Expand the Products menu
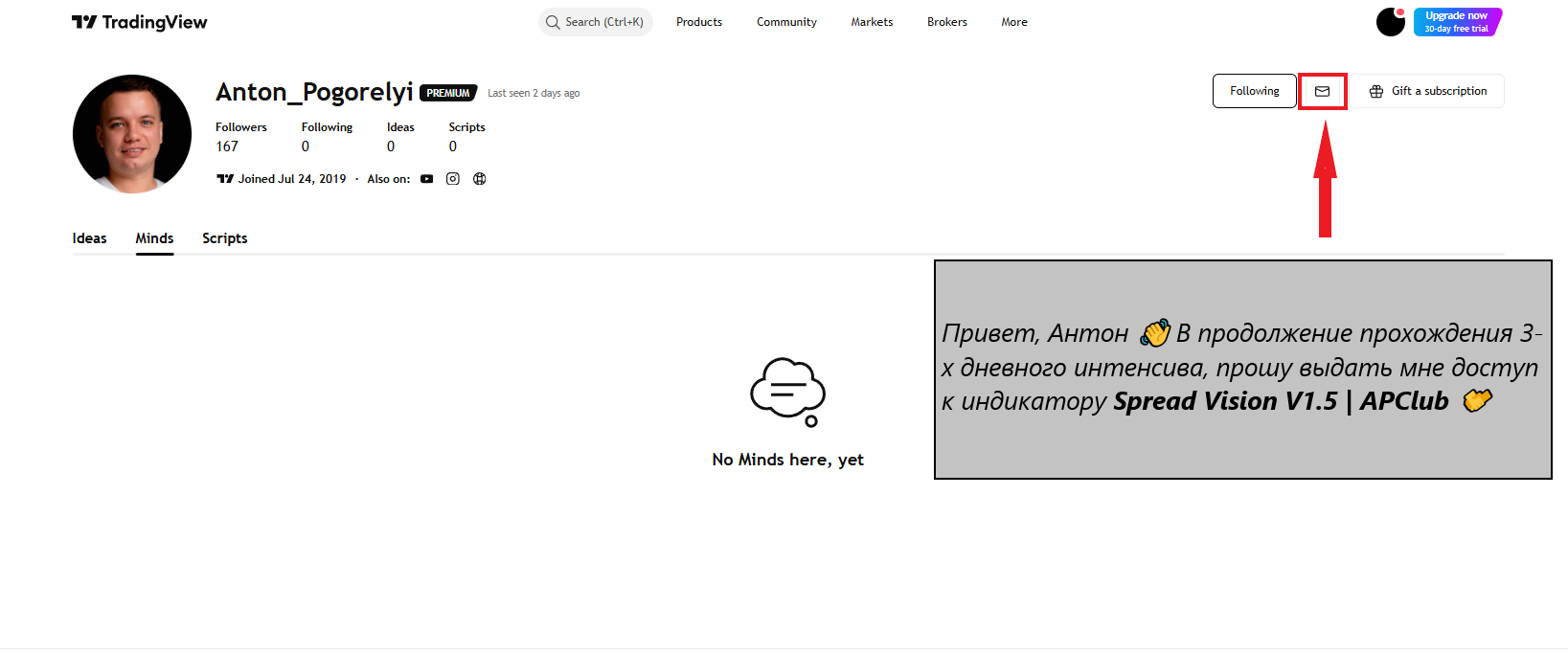This screenshot has height=653, width=1568. pyautogui.click(x=699, y=22)
